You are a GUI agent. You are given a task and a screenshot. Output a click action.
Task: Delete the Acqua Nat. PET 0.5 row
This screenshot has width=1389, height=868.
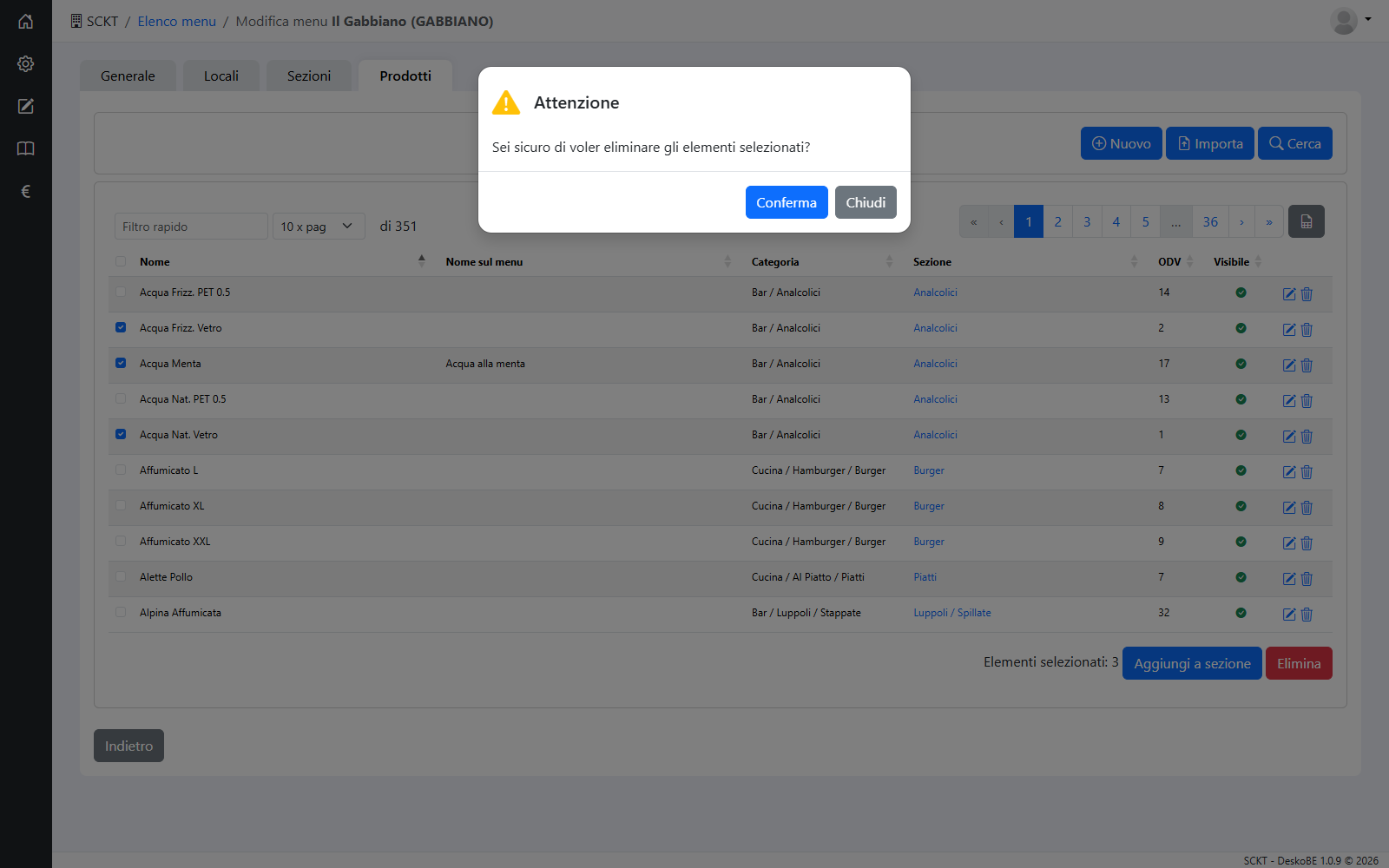pos(1307,401)
